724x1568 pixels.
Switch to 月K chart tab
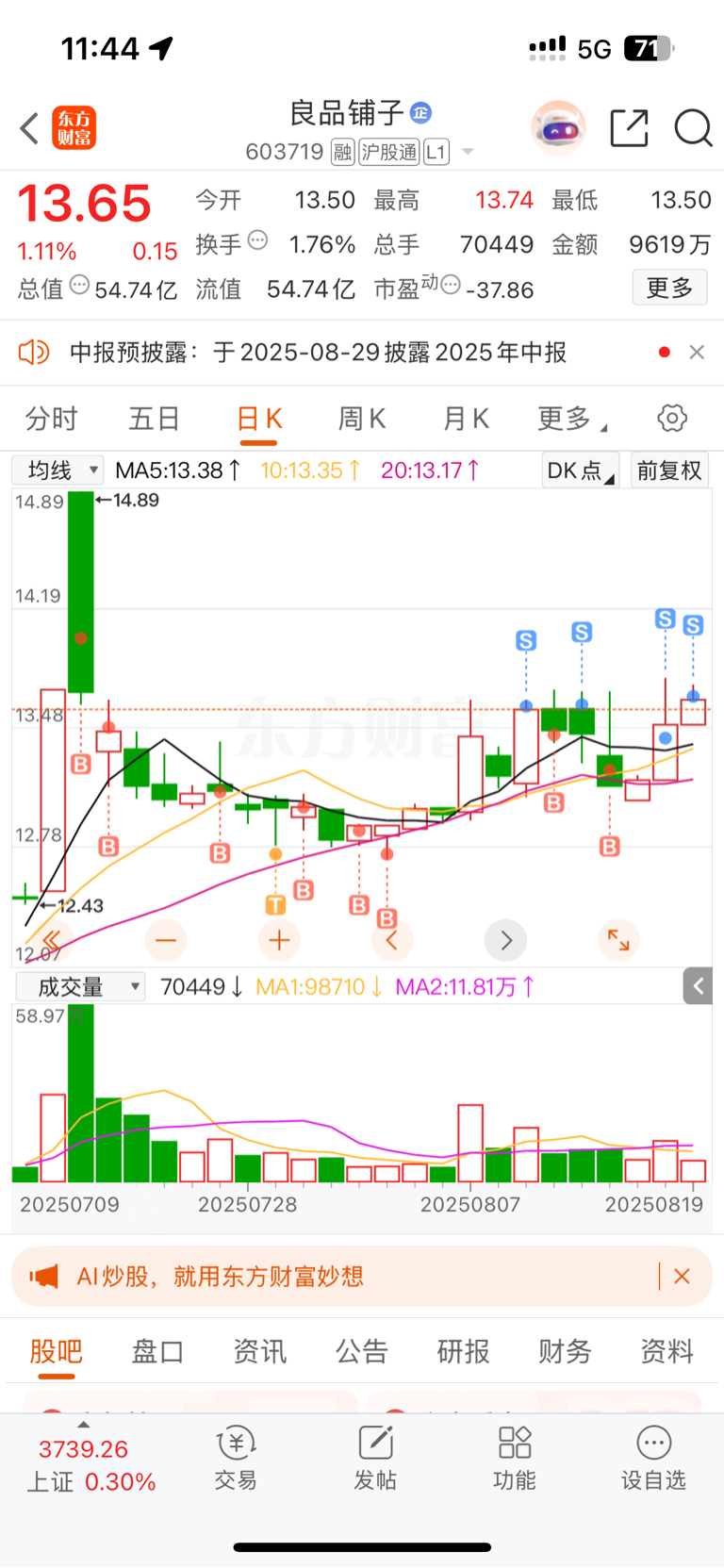[x=466, y=419]
